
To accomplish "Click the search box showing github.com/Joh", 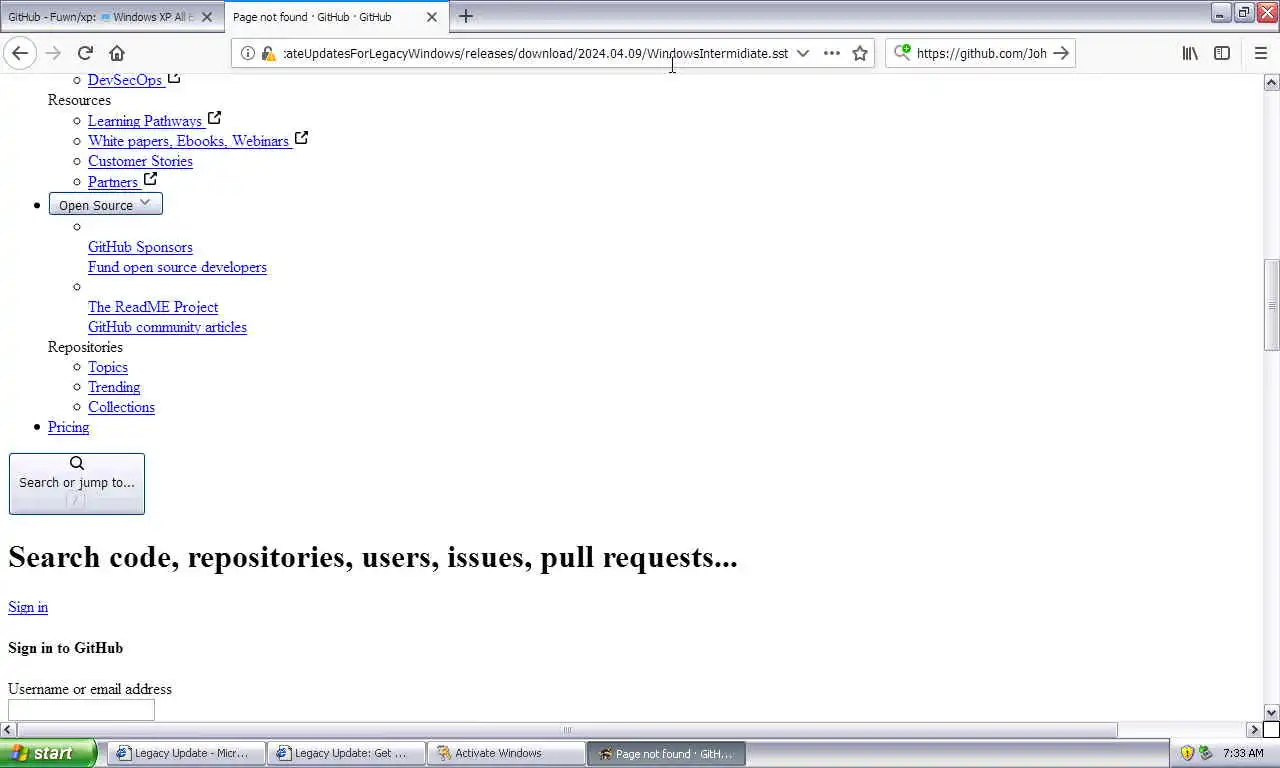I will click(x=980, y=53).
